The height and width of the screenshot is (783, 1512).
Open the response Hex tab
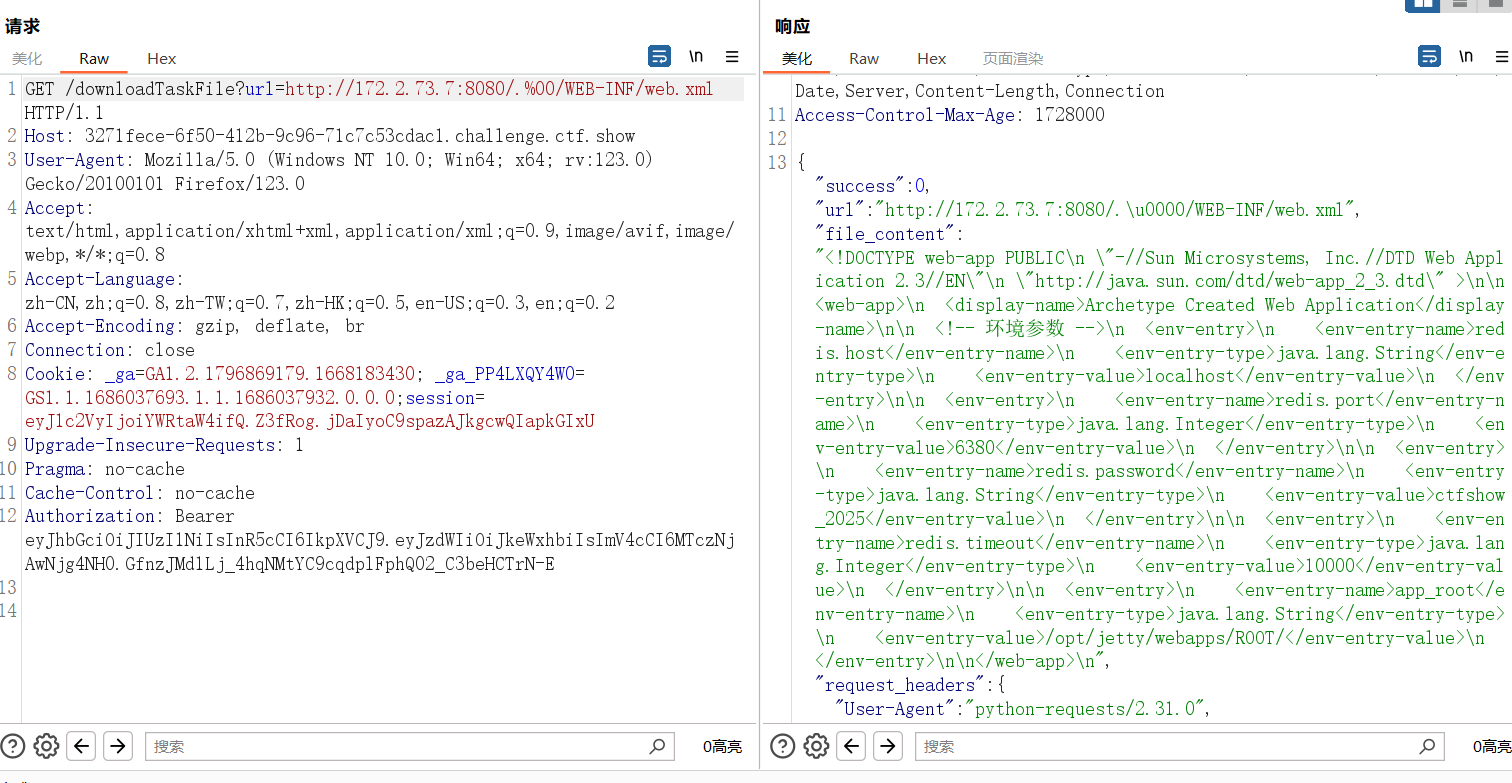(x=931, y=59)
